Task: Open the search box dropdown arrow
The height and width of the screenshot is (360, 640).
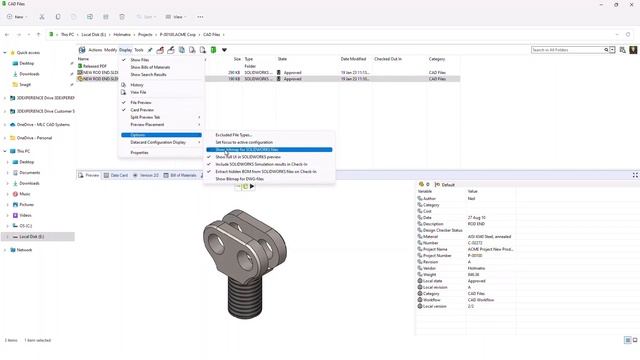Action: pos(612,50)
